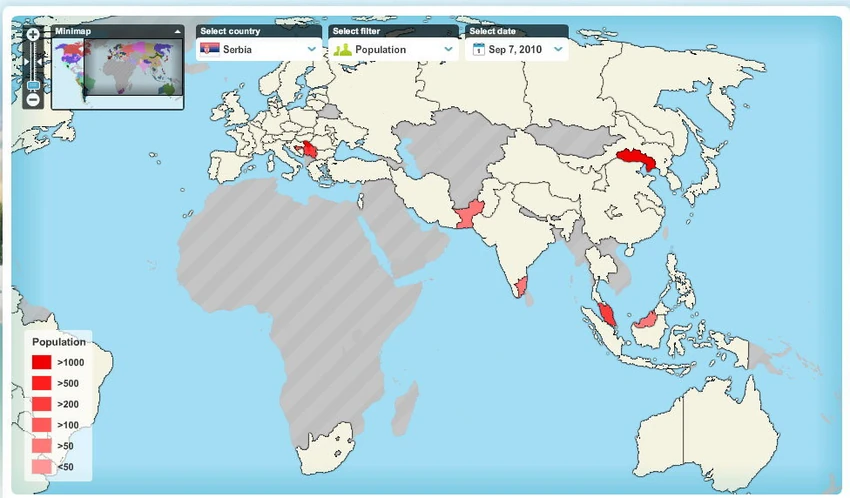Click the zoom out minus icon
This screenshot has height=498, width=850.
point(33,99)
